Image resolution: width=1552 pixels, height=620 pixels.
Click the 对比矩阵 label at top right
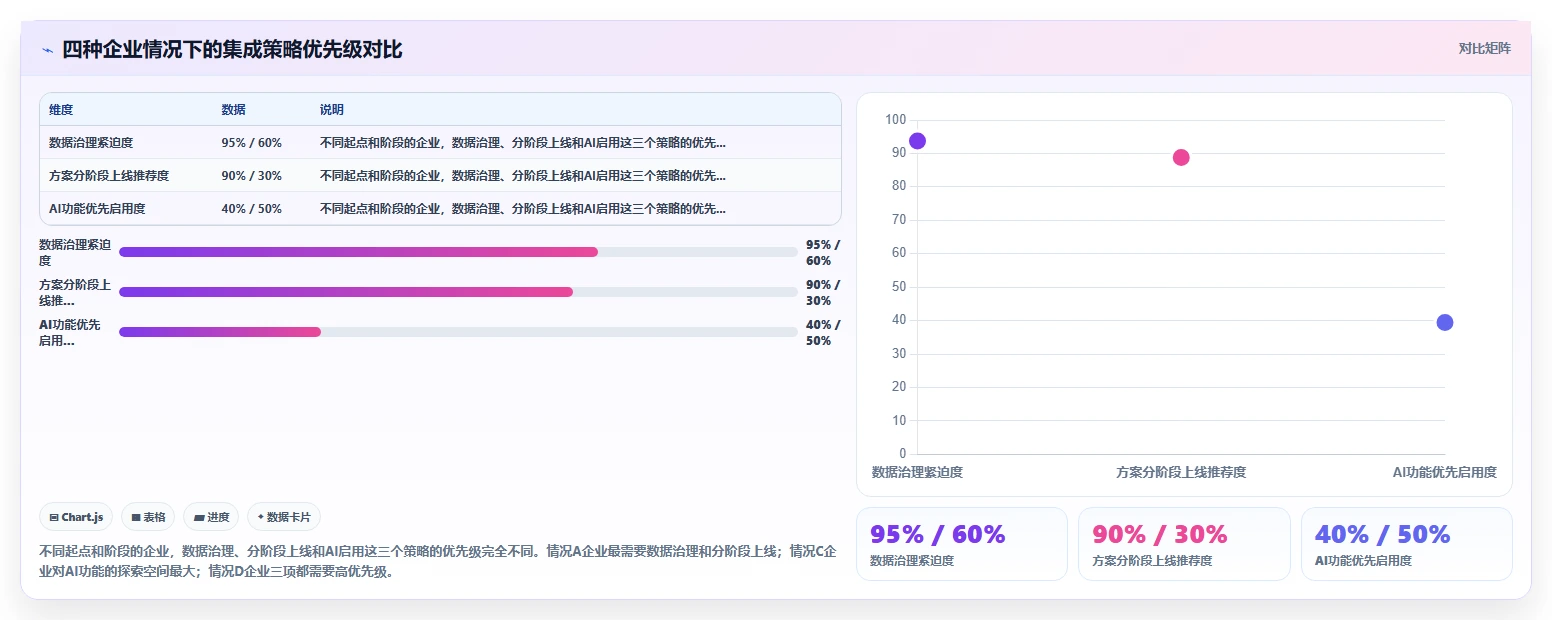point(1484,48)
